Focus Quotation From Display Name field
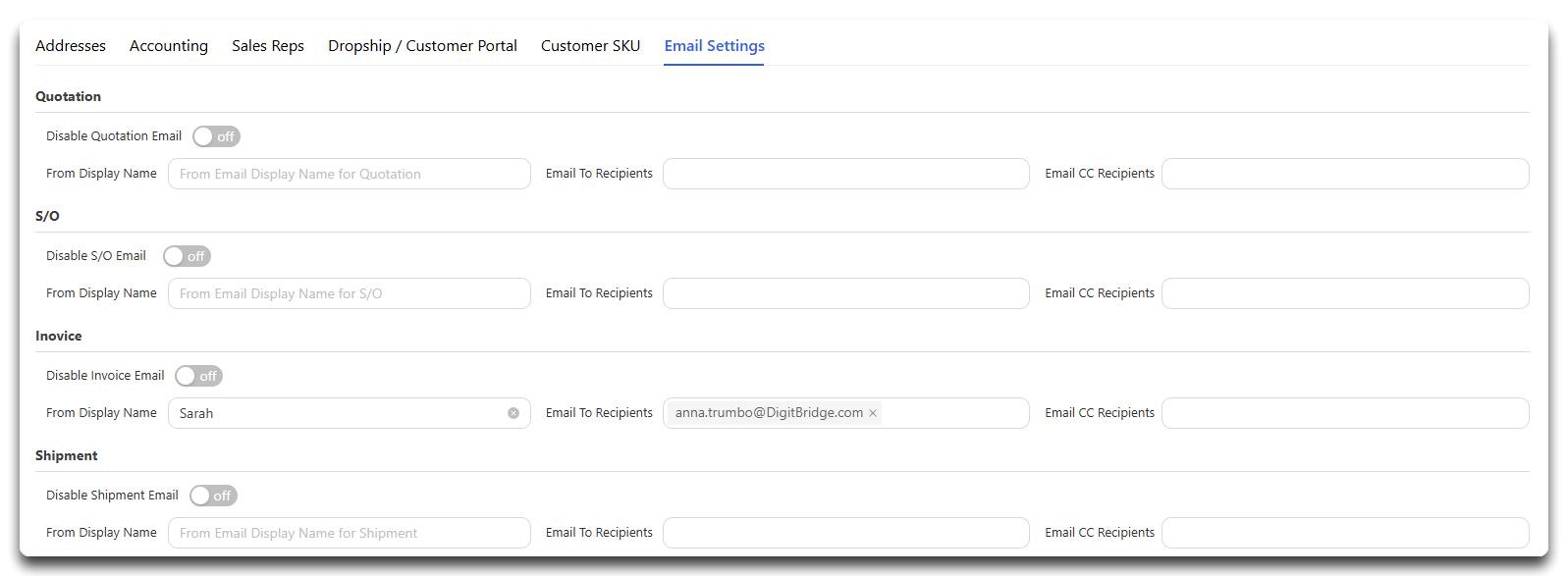The height and width of the screenshot is (576, 1568). 350,174
